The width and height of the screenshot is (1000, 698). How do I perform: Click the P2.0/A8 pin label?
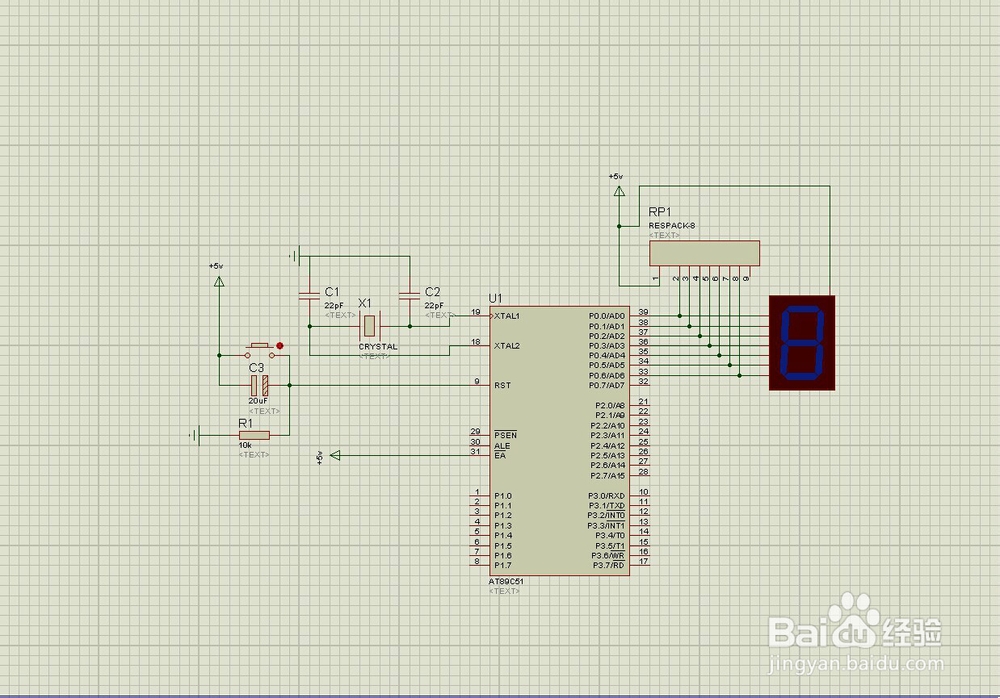tap(610, 405)
